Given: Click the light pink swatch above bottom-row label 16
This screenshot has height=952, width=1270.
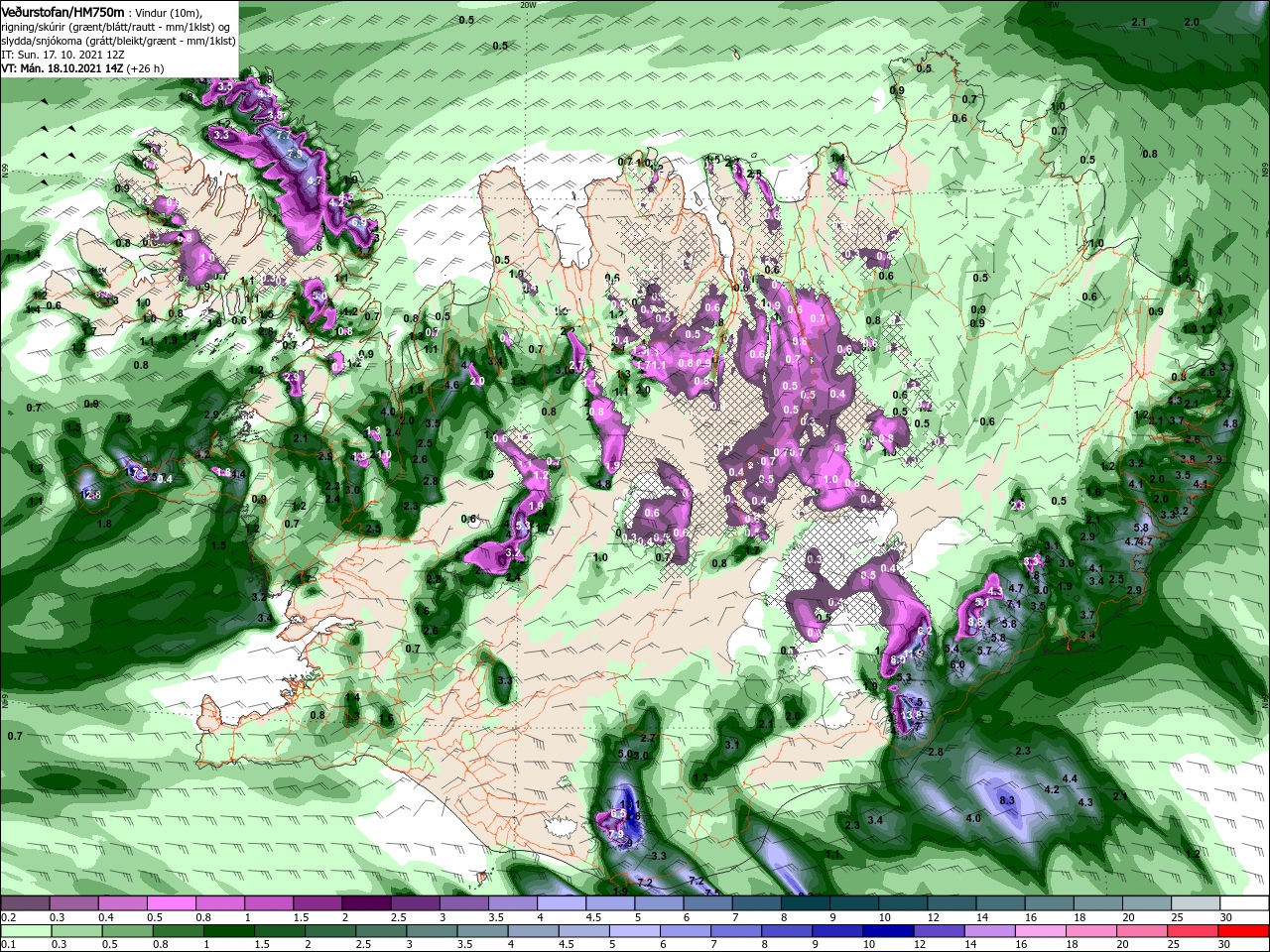Looking at the screenshot, I should point(1042,932).
